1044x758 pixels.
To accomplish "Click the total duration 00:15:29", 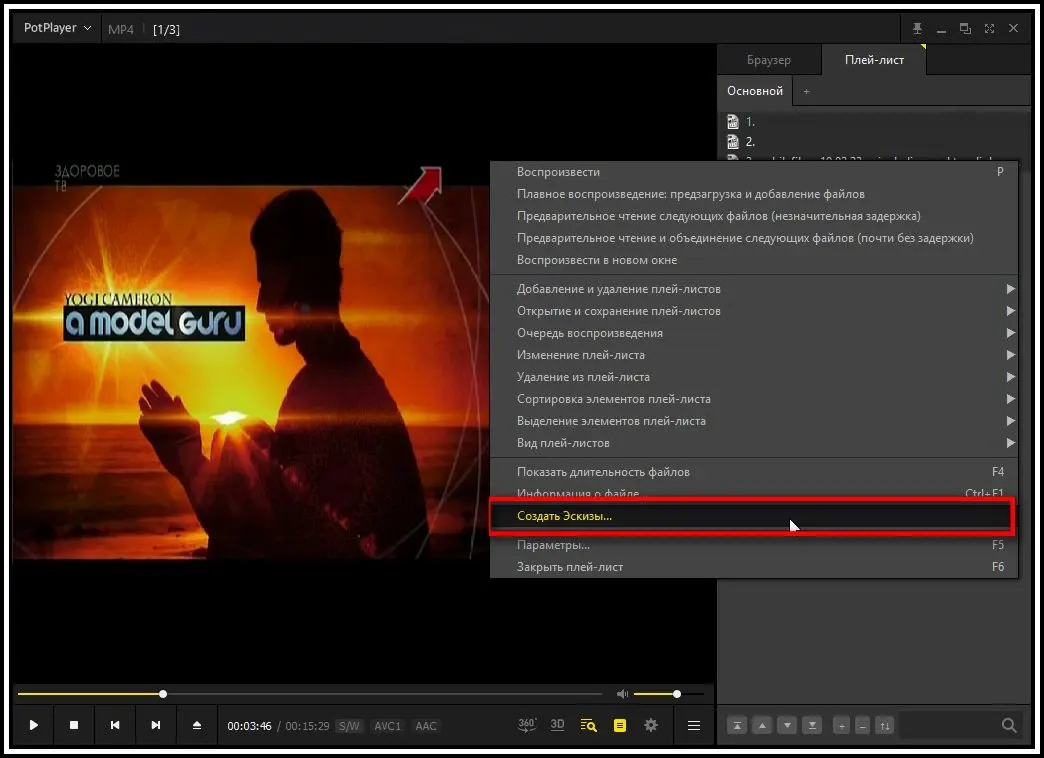I will 307,726.
